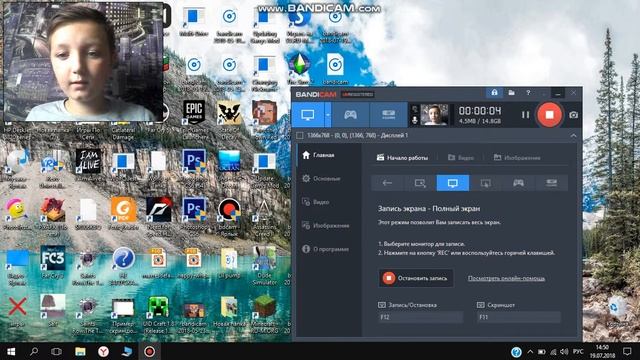The width and height of the screenshot is (640, 360).
Task: Switch to the Начало работы tab
Action: pos(402,158)
